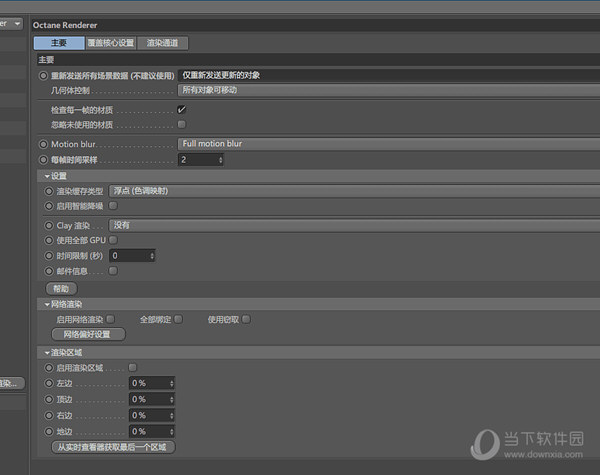Image resolution: width=600 pixels, height=475 pixels.
Task: Click the keyframe circle next to 邮件信息
Action: click(x=49, y=271)
